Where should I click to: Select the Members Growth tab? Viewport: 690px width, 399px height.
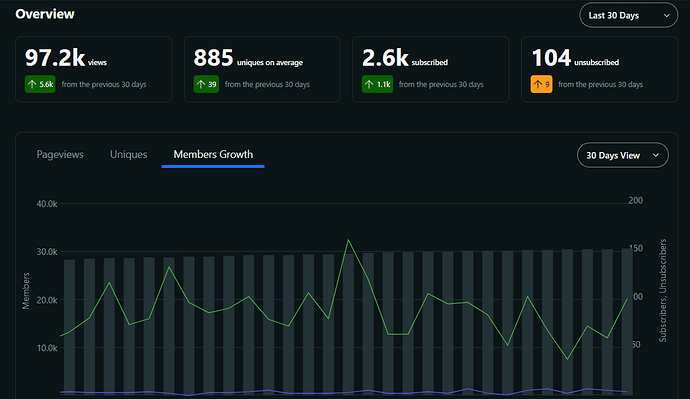[x=213, y=155]
